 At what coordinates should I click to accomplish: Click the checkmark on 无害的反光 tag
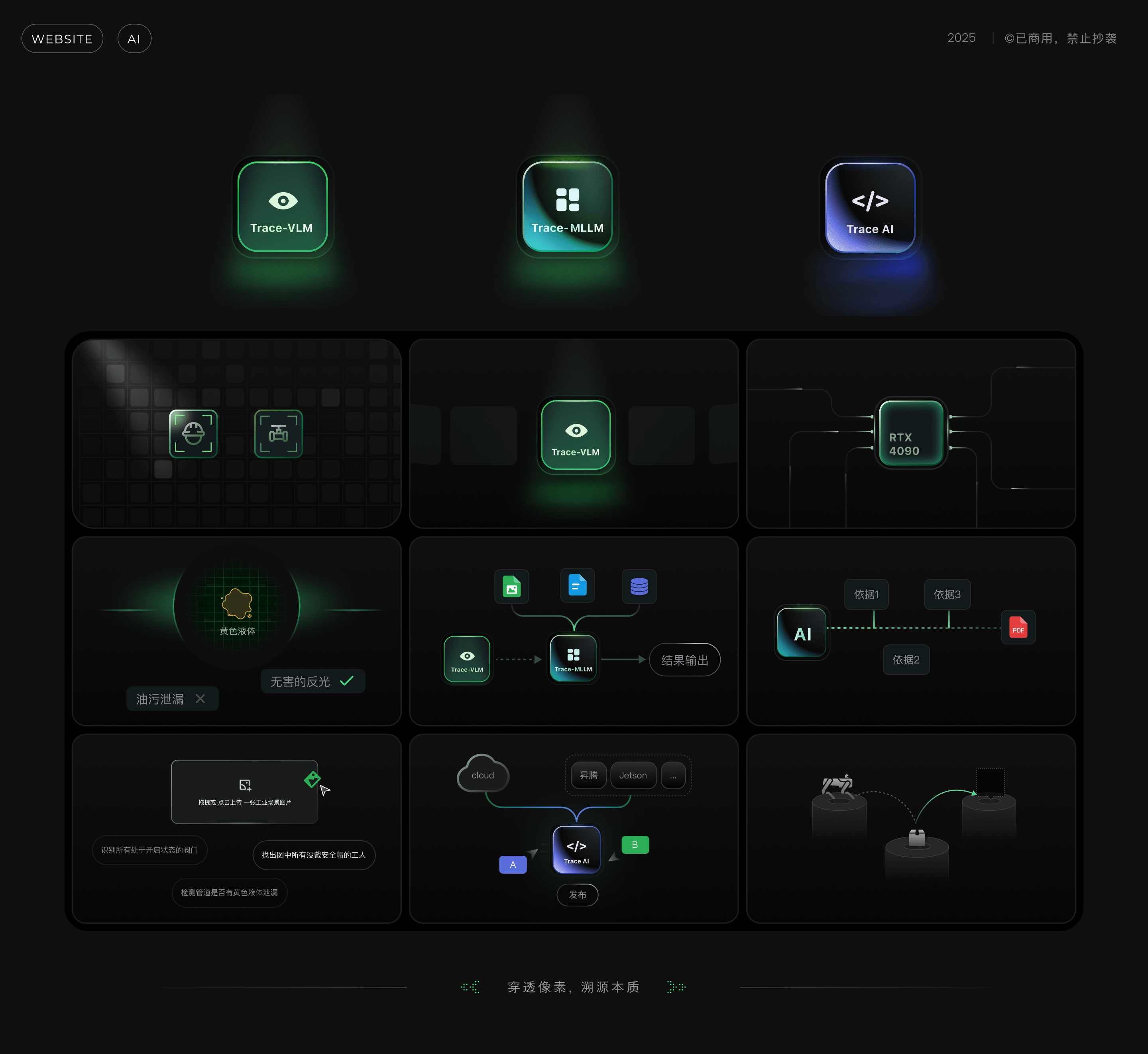[x=346, y=681]
